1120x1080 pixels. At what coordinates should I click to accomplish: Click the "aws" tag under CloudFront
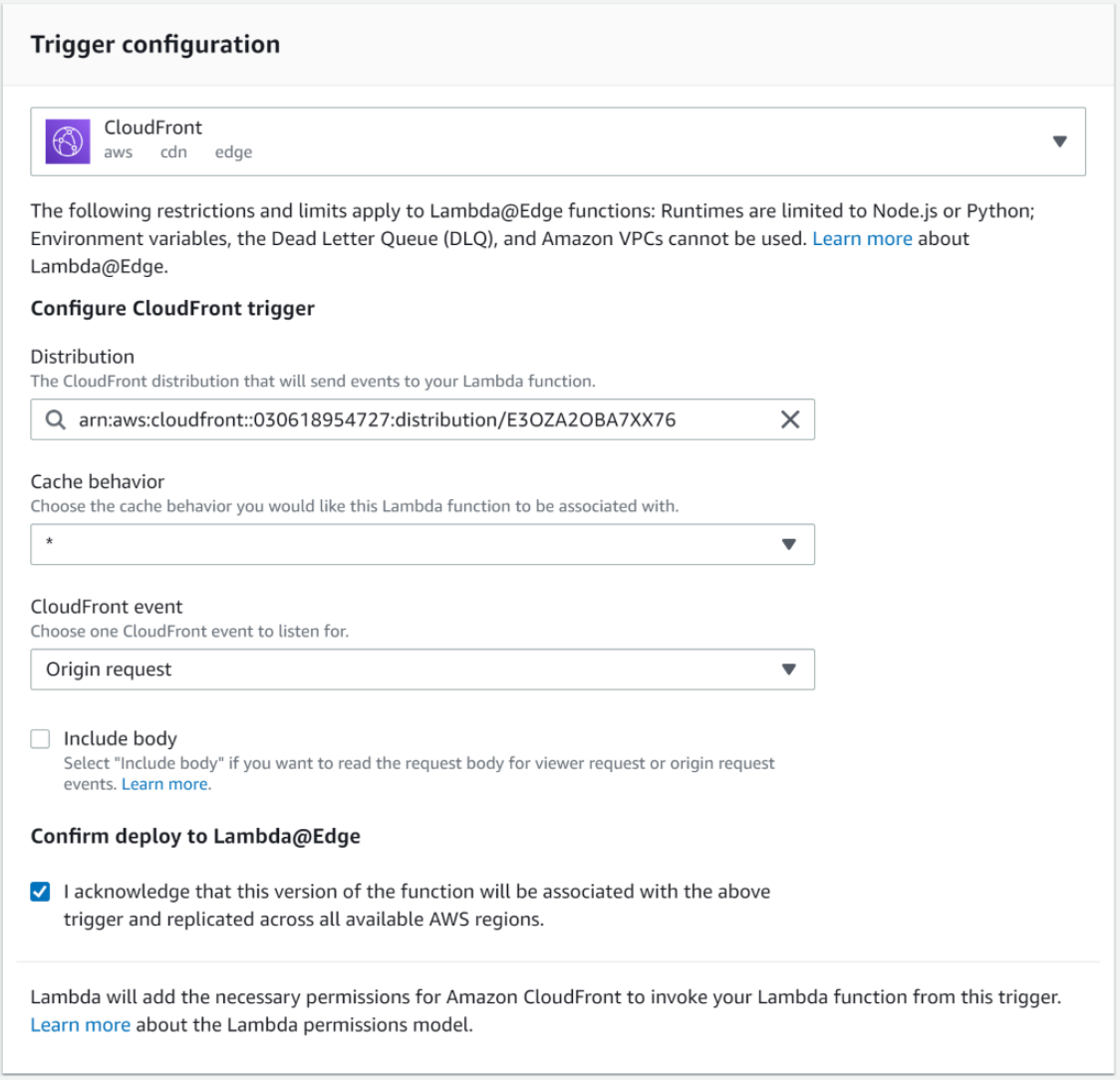tap(118, 152)
